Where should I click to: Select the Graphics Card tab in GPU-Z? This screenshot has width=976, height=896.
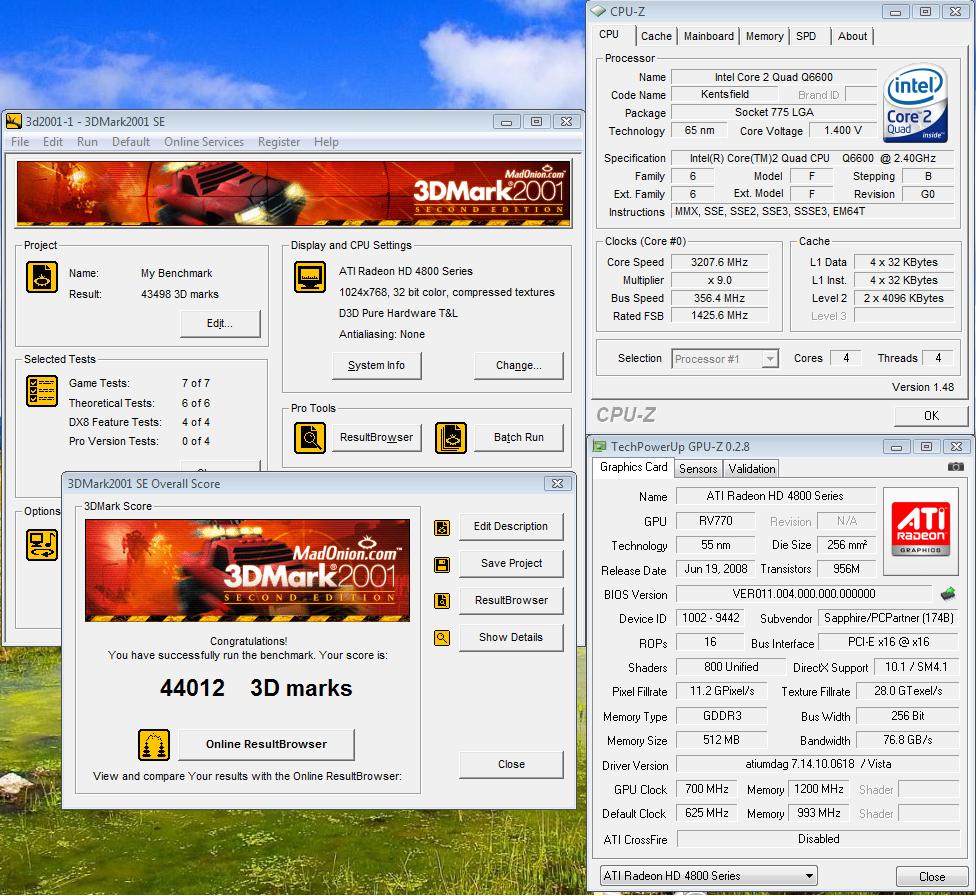[x=633, y=467]
